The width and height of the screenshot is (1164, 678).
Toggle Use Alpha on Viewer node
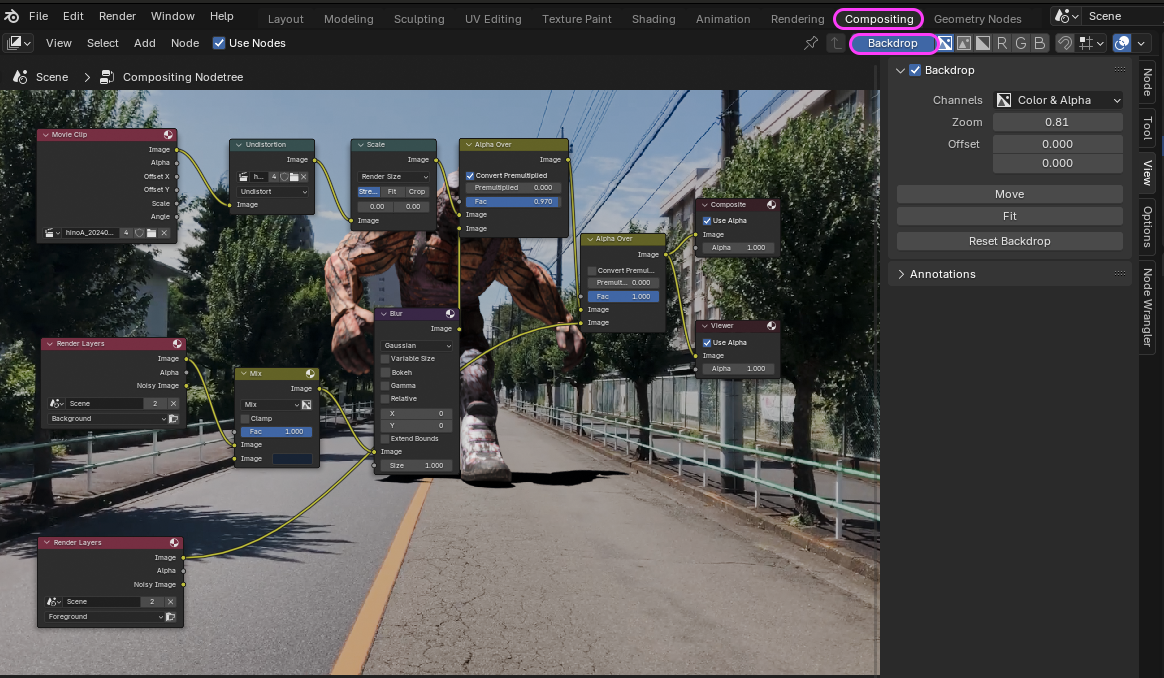[707, 342]
